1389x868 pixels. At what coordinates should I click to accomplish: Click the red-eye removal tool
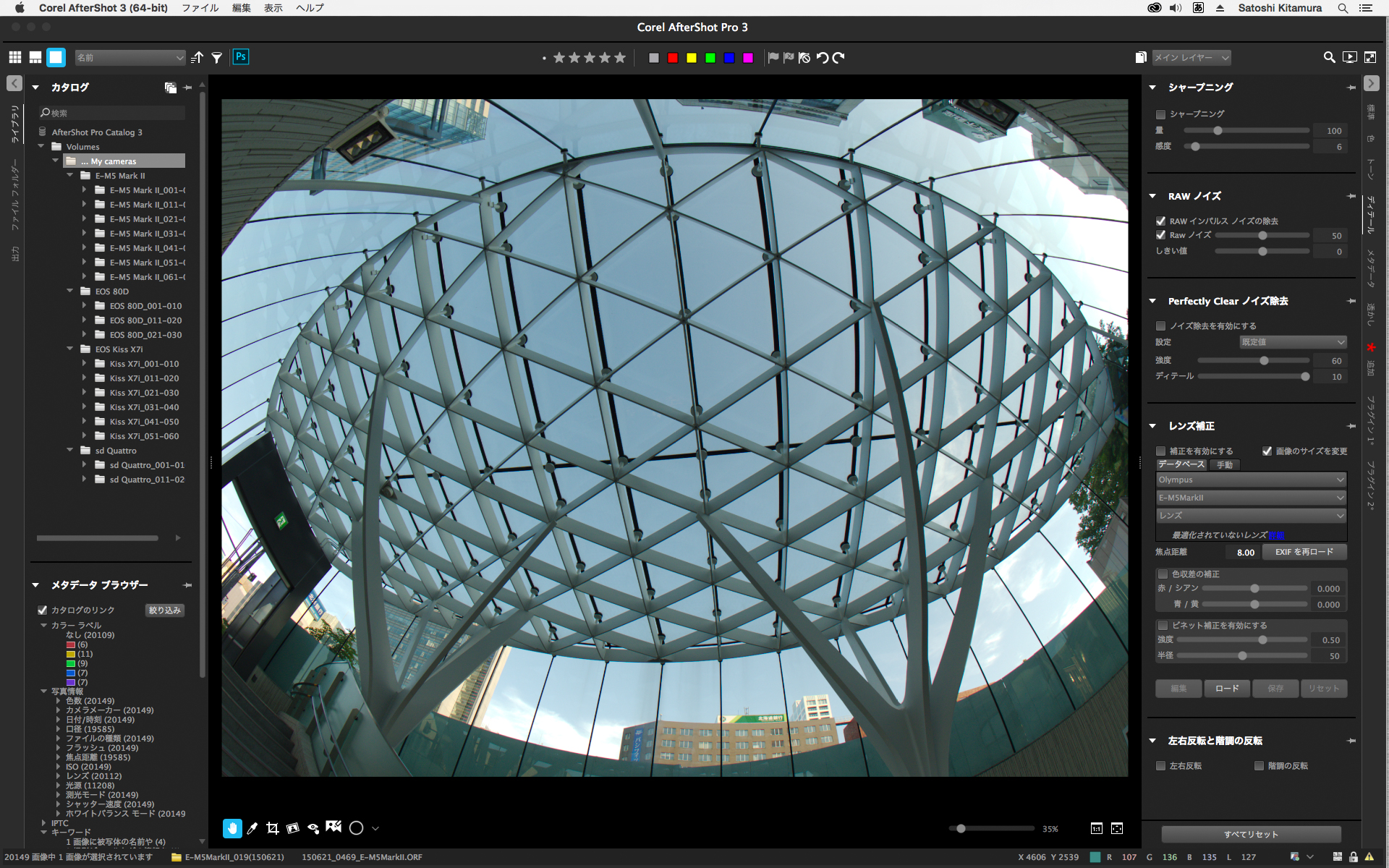click(x=313, y=828)
